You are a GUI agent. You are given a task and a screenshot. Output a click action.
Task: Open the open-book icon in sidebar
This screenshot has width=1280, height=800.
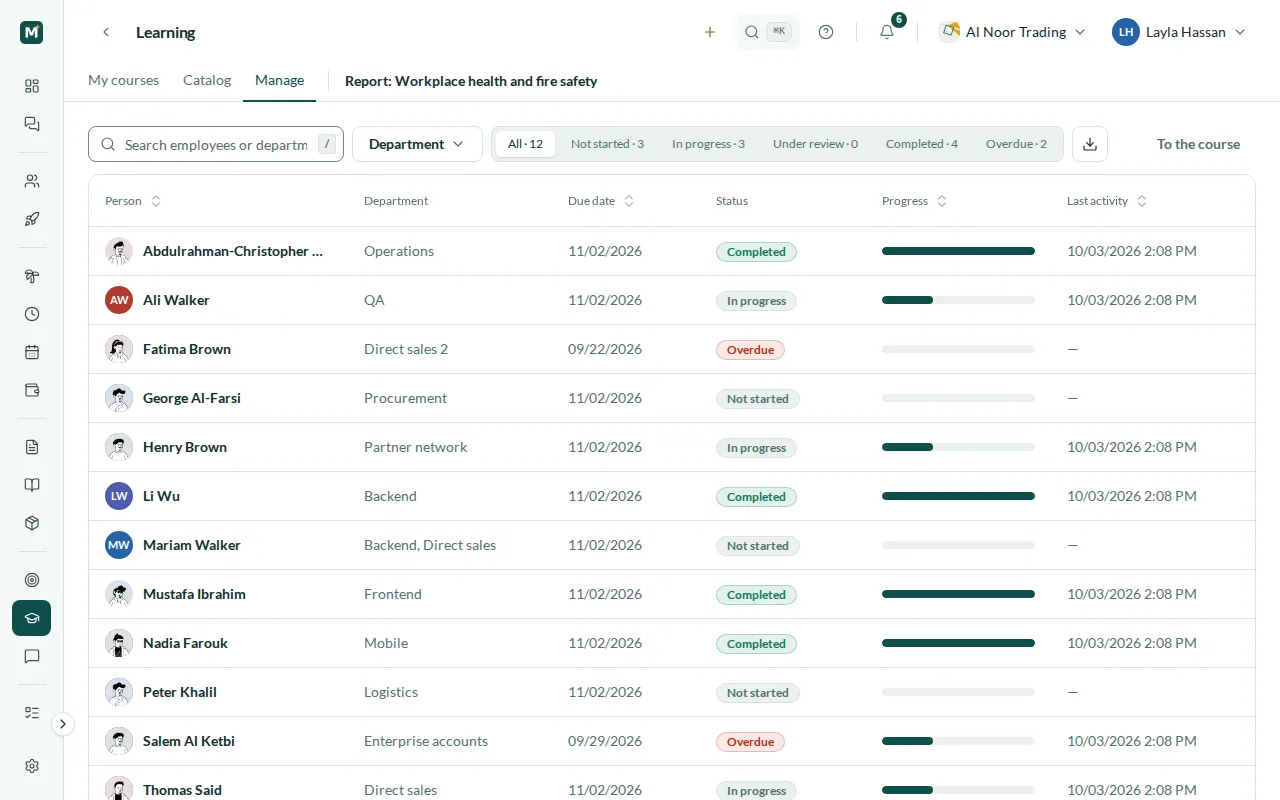click(x=32, y=485)
